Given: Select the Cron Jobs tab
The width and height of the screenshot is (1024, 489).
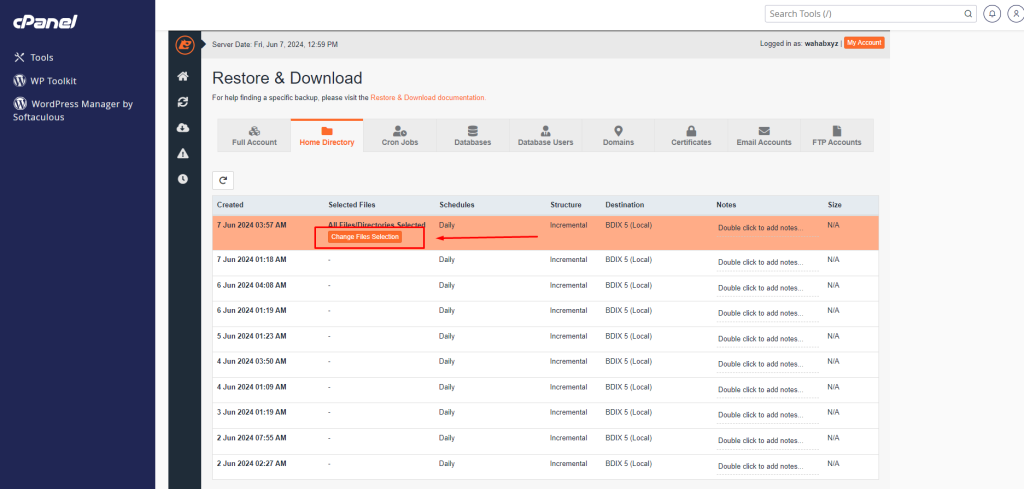Looking at the screenshot, I should (400, 136).
